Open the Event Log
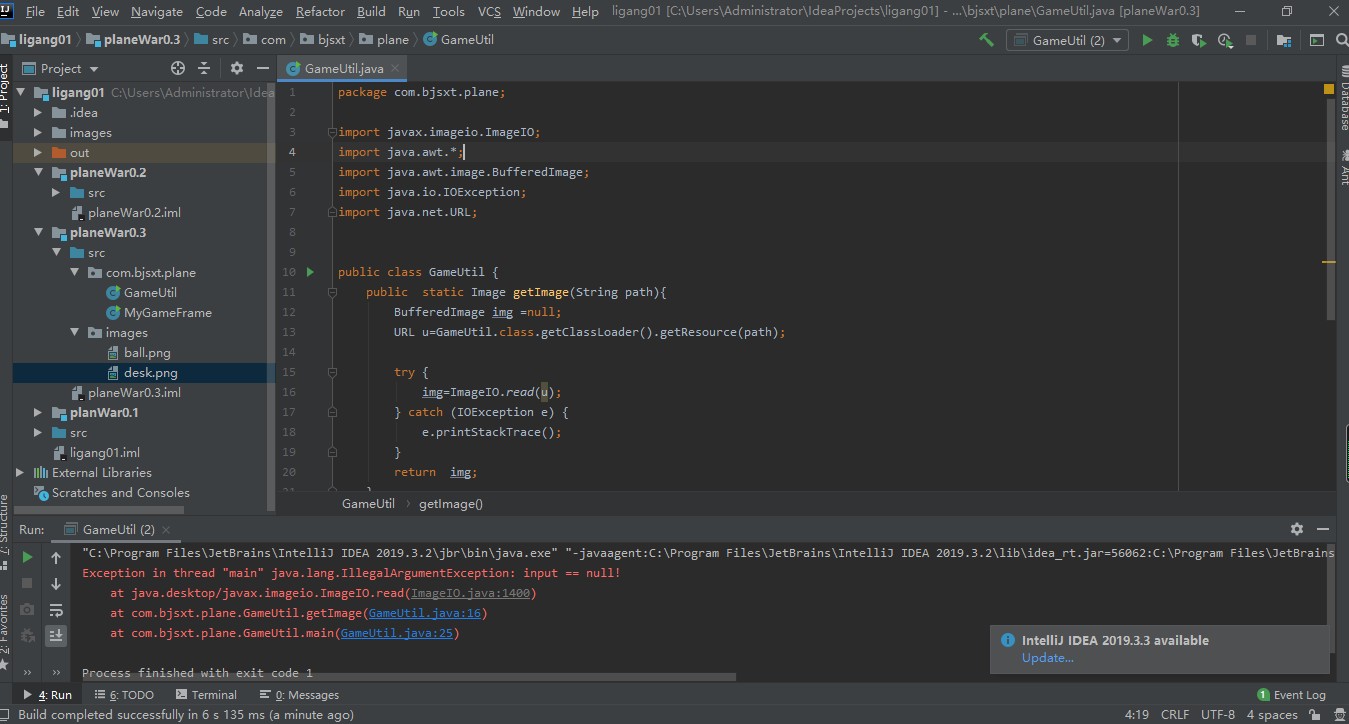The width and height of the screenshot is (1349, 724). (1292, 695)
